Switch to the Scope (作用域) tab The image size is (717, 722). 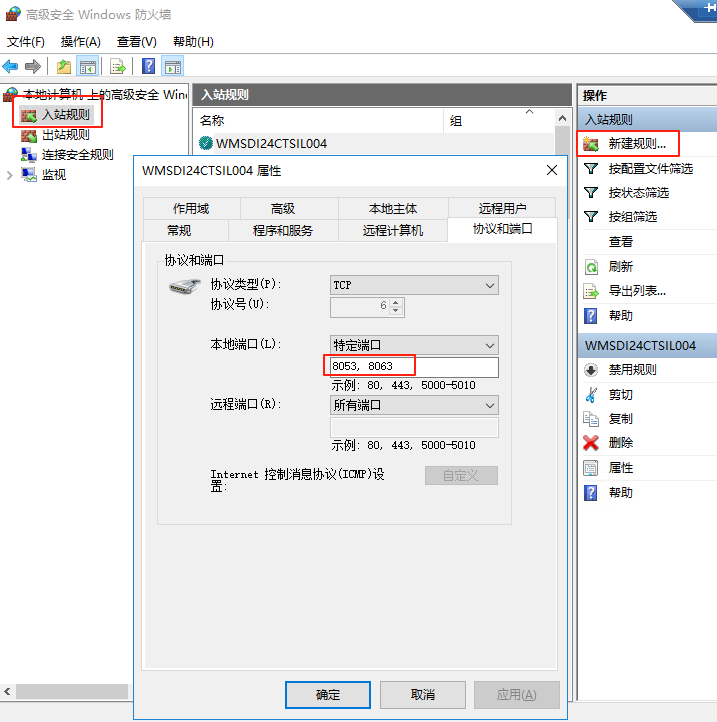click(x=191, y=209)
